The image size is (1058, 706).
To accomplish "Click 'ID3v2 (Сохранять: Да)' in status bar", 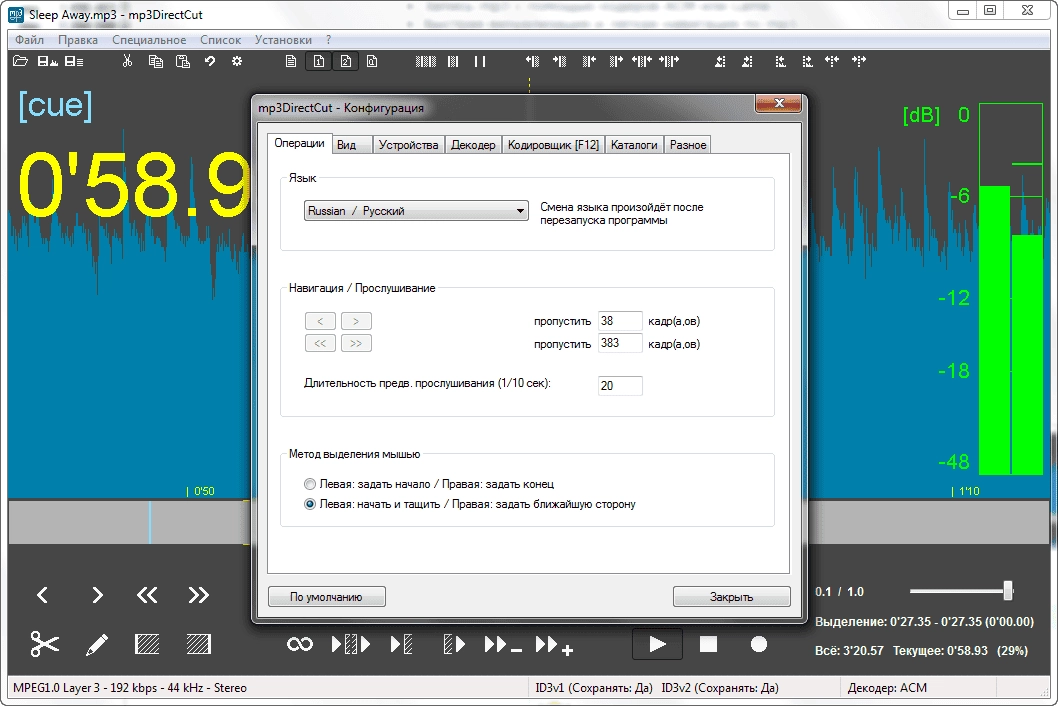I will click(720, 688).
